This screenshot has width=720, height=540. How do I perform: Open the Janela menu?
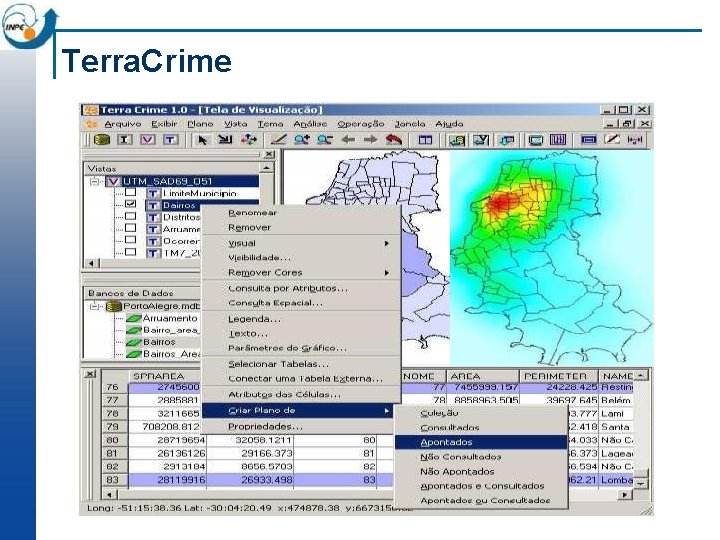coord(410,124)
